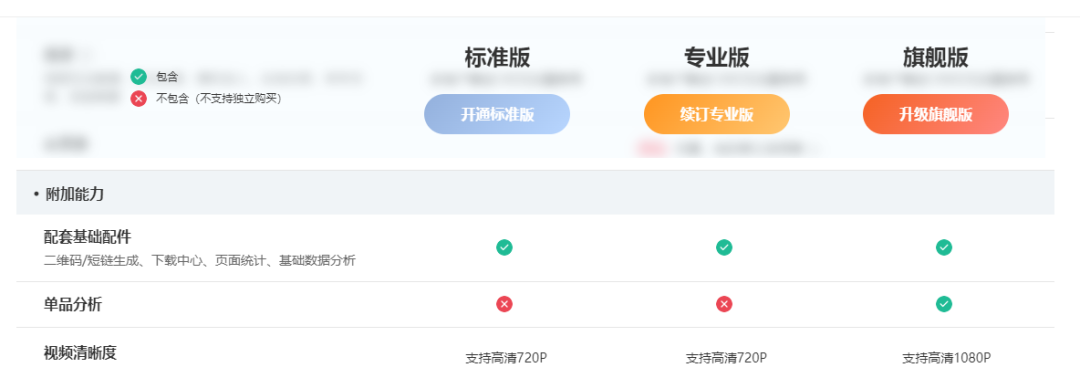Viewport: 1080px width, 378px height.
Task: Click the 开通标准版 button
Action: coord(497,114)
